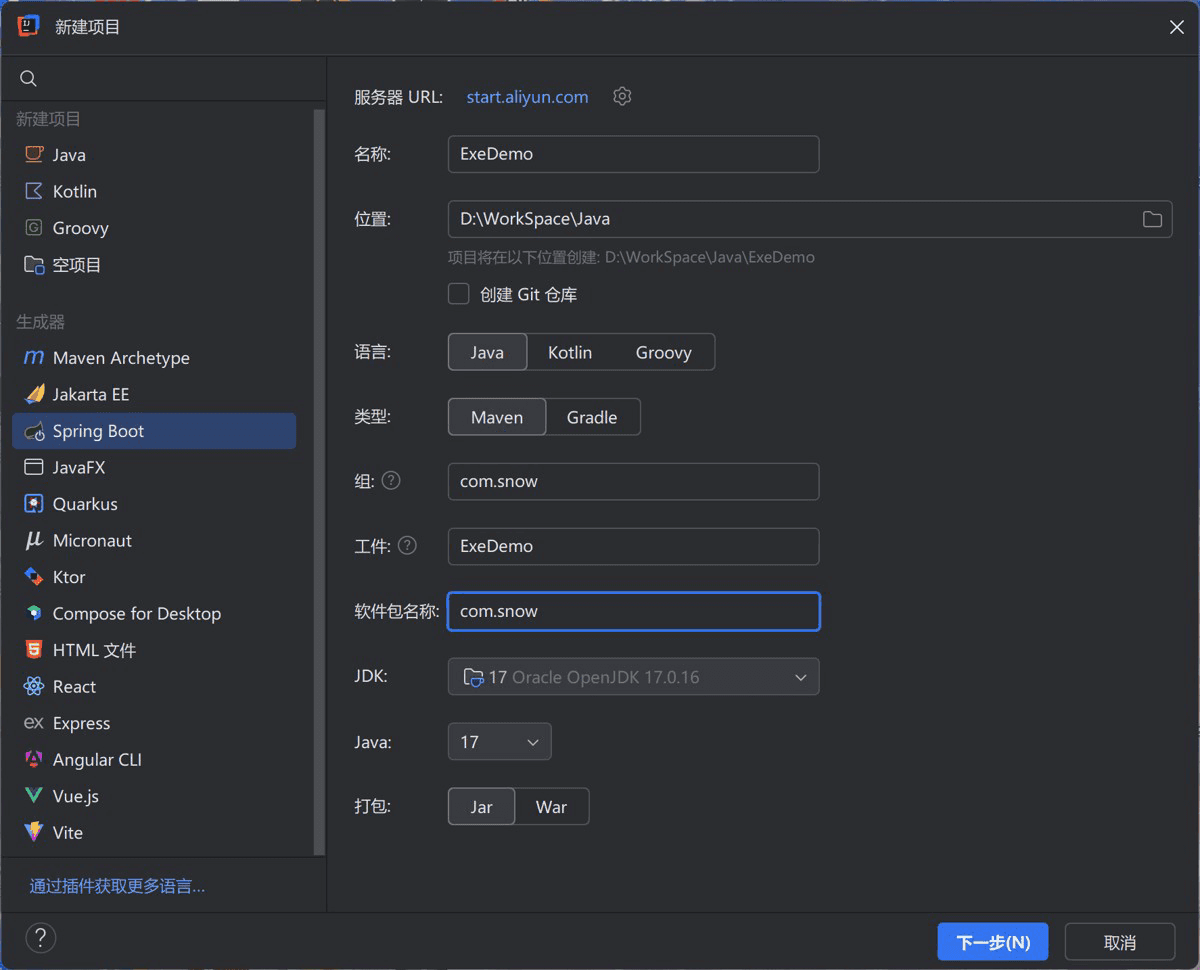Click the browse folder icon in location field
1200x970 pixels.
1152,219
